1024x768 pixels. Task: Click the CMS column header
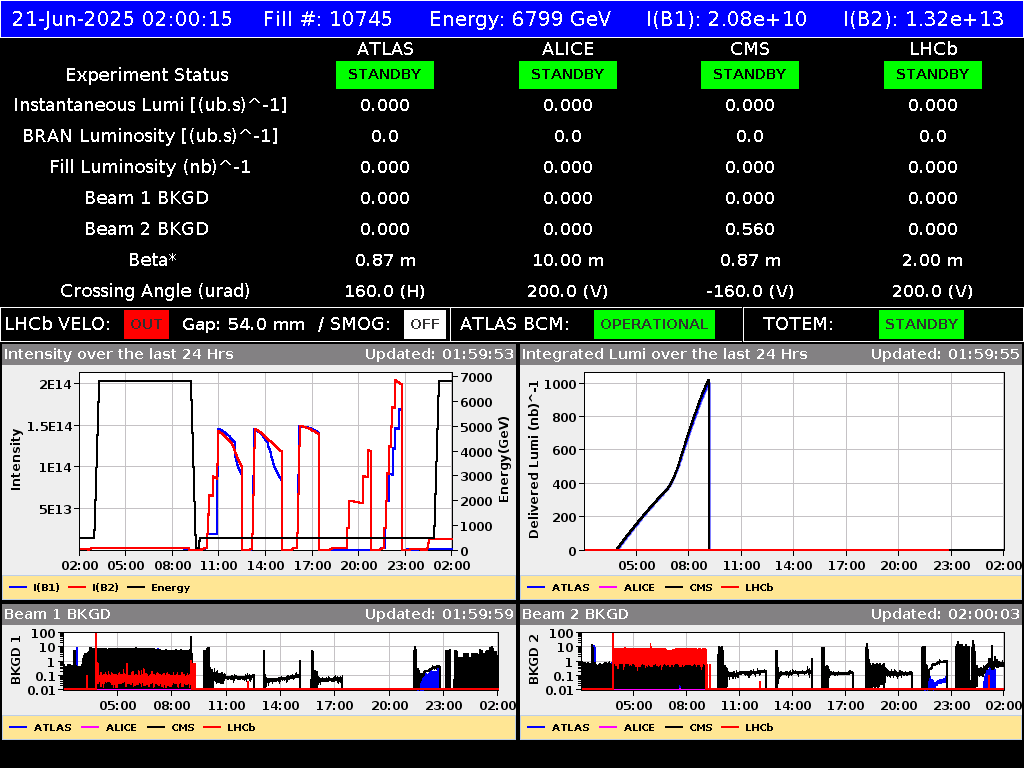pyautogui.click(x=750, y=49)
